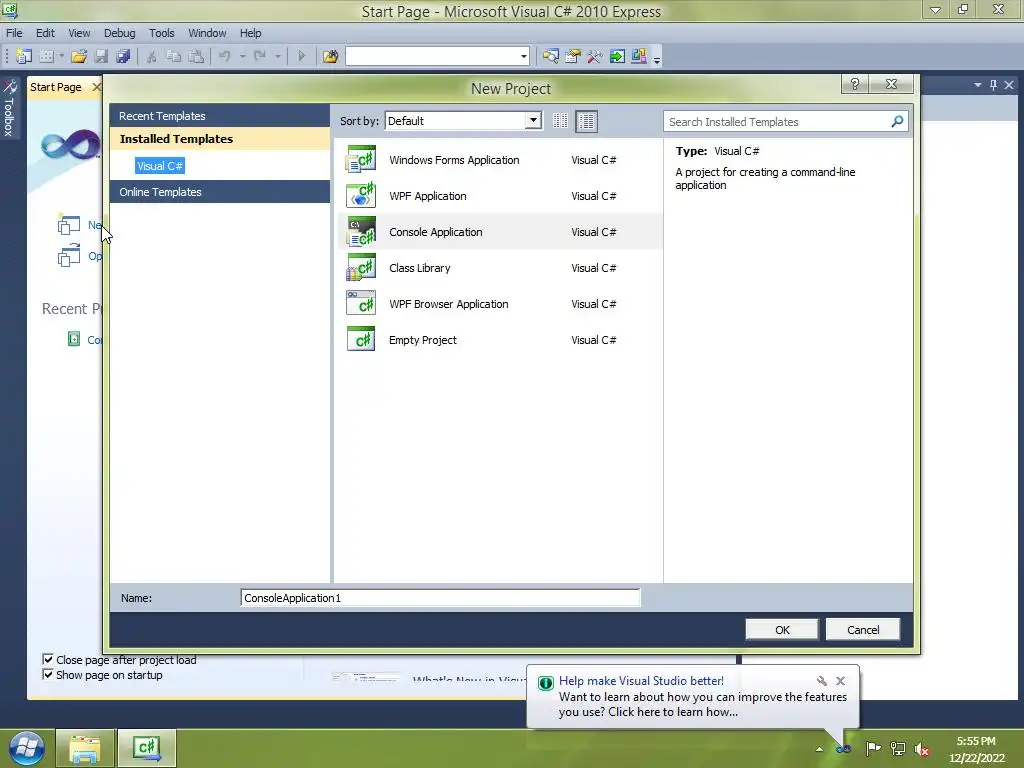Open the View menu

pos(79,33)
